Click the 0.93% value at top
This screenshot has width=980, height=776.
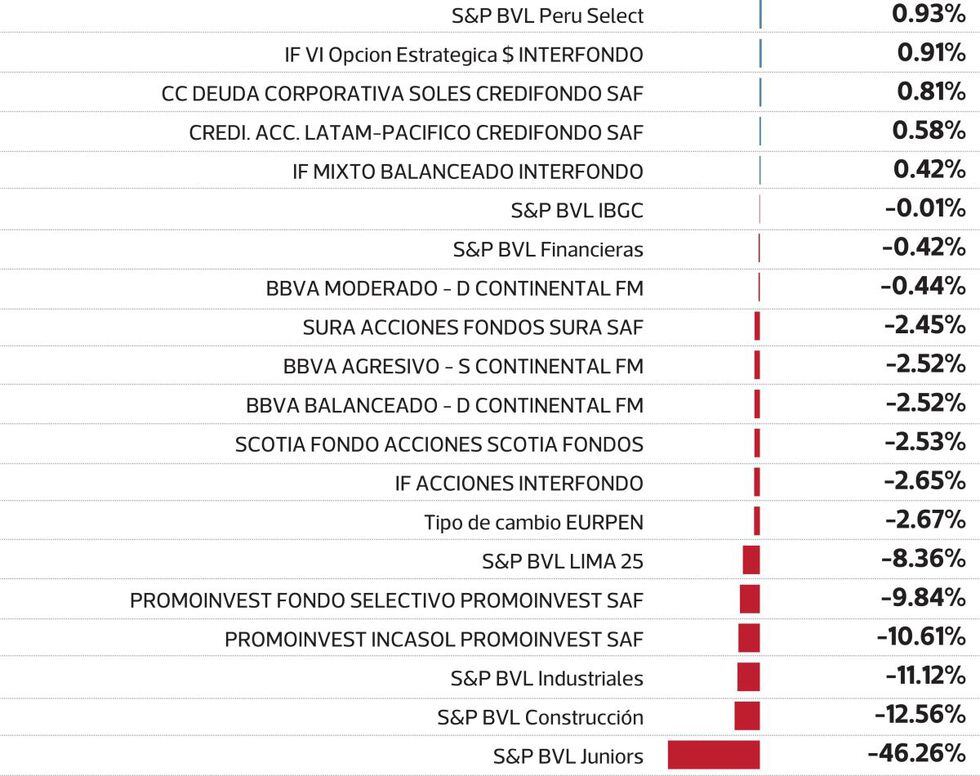coord(928,15)
